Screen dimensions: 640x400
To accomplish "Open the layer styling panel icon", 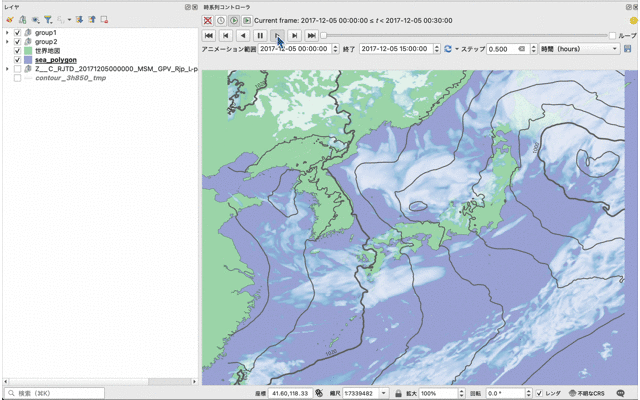I will 10,20.
